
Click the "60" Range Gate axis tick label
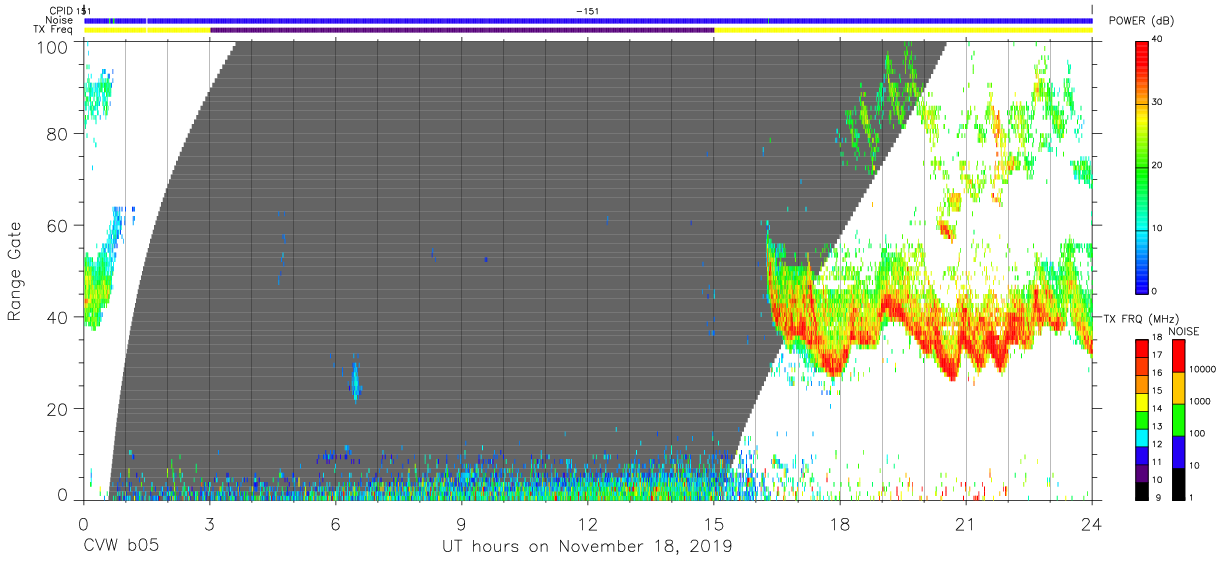pyautogui.click(x=57, y=226)
